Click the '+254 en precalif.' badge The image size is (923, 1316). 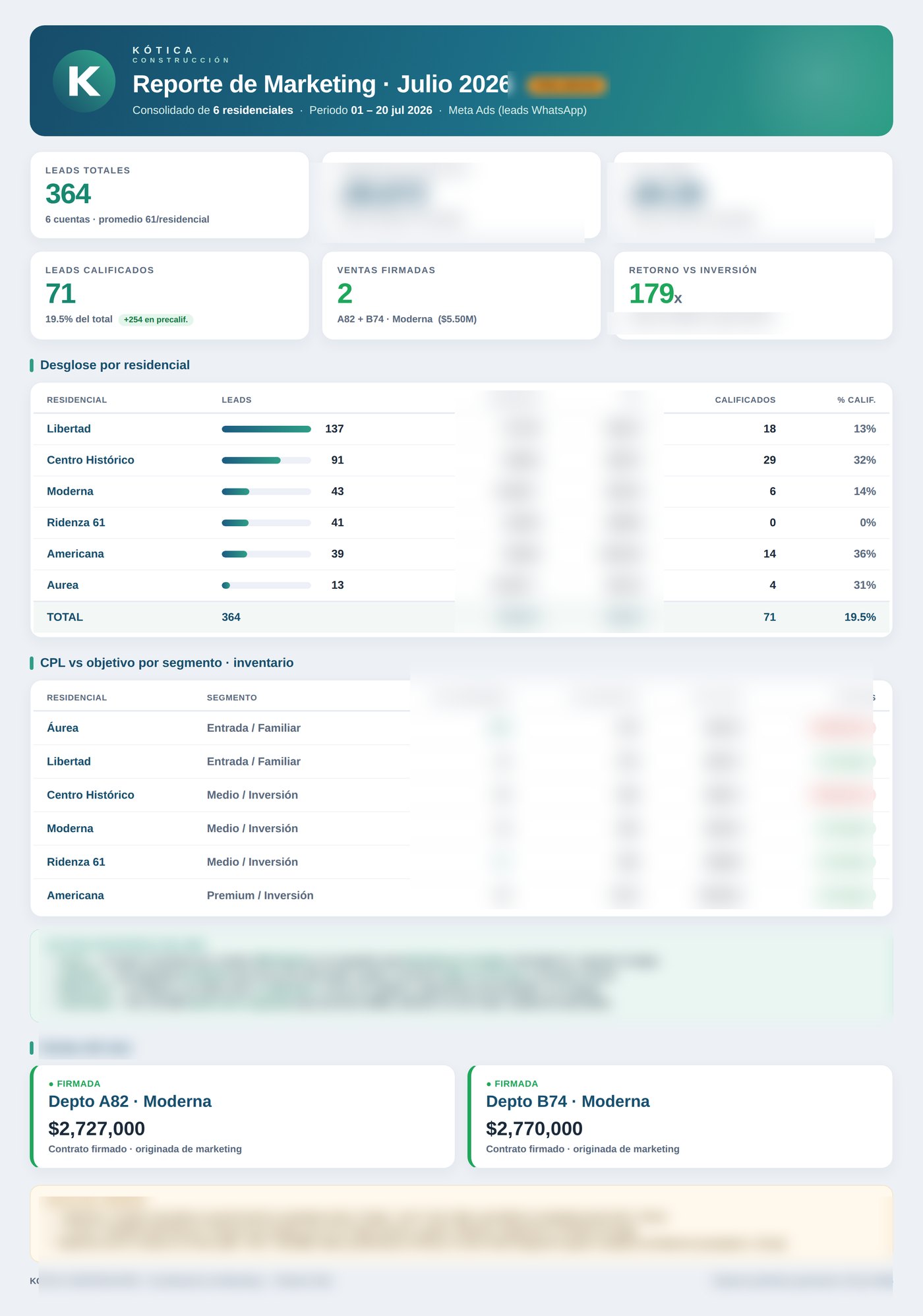pos(156,320)
